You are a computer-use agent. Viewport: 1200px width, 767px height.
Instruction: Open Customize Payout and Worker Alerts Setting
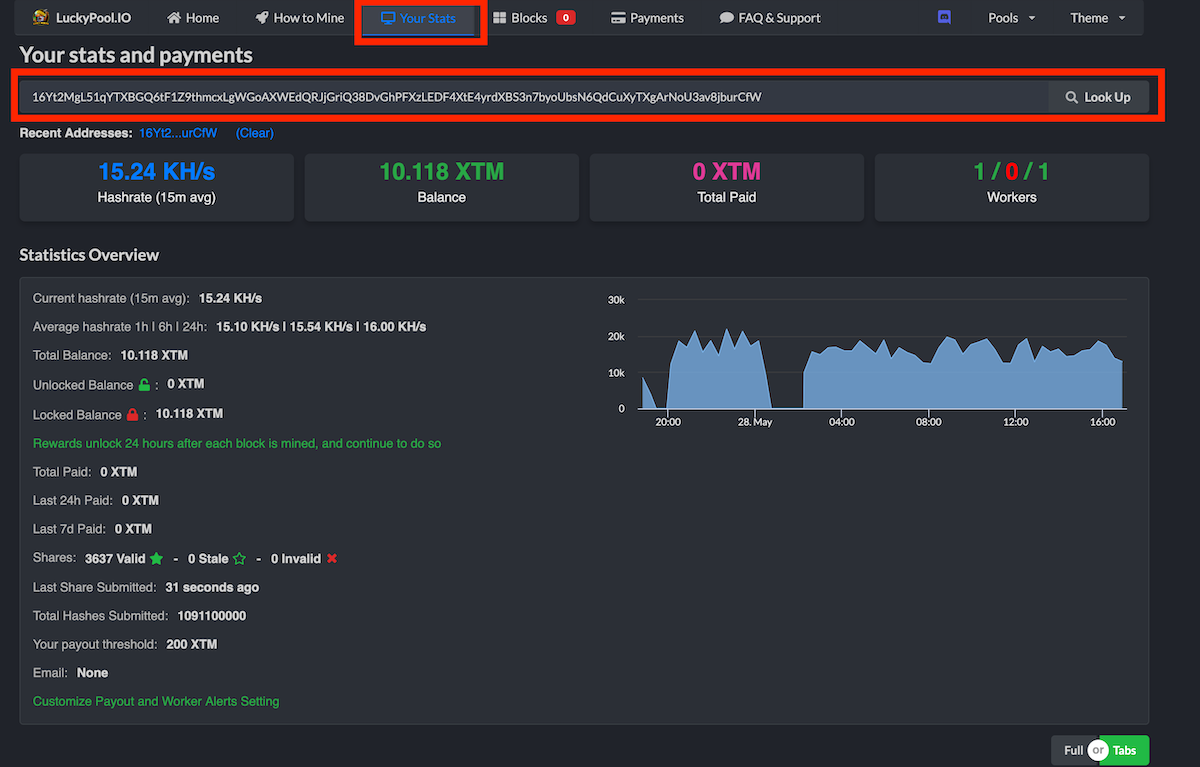click(x=156, y=701)
